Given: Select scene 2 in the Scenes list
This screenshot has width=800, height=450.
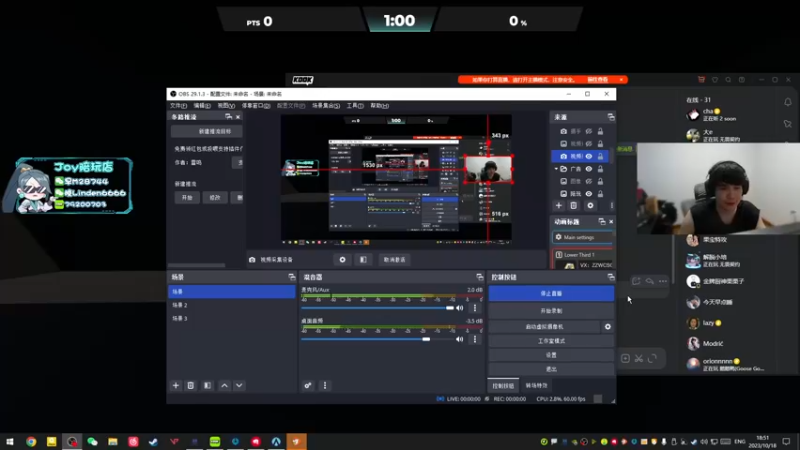Looking at the screenshot, I should 232,305.
